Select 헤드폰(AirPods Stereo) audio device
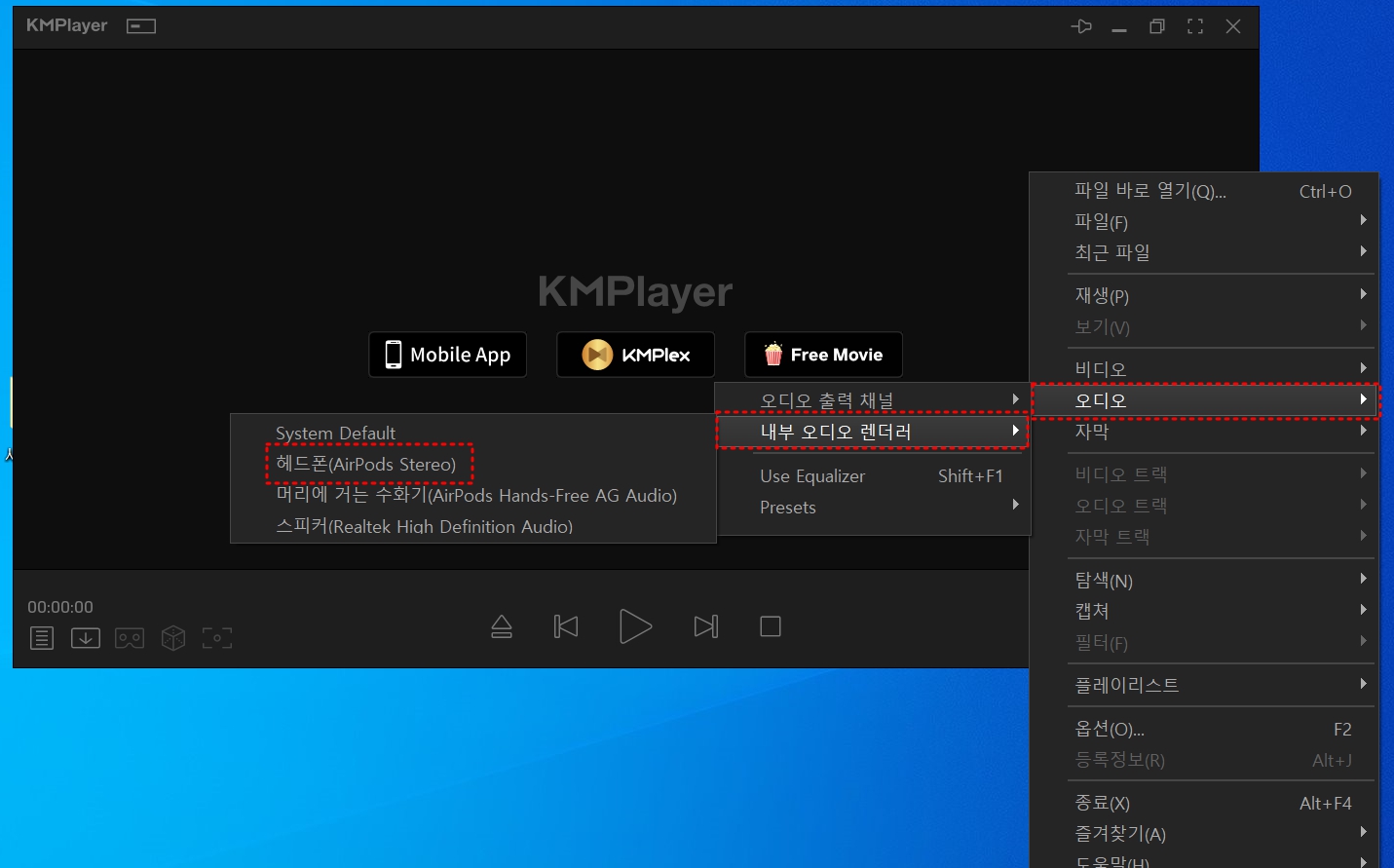1394x868 pixels. (473, 464)
